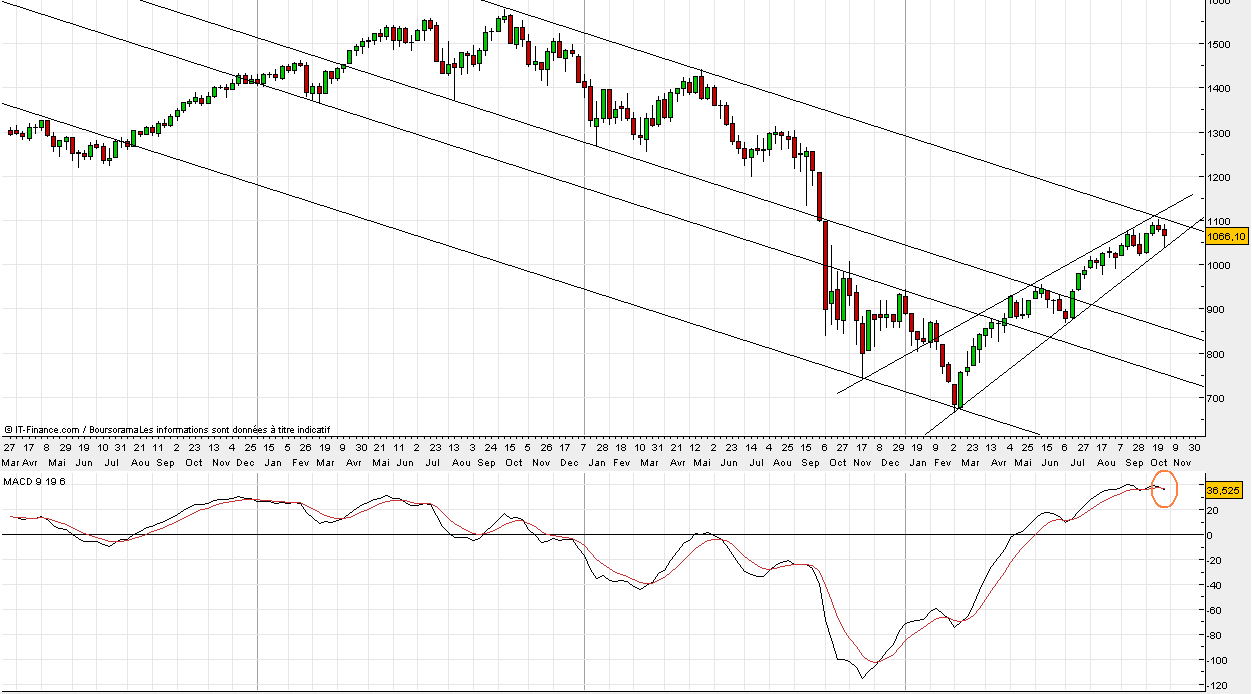The image size is (1252, 694).
Task: Click the last red candle on the chart
Action: [1164, 233]
